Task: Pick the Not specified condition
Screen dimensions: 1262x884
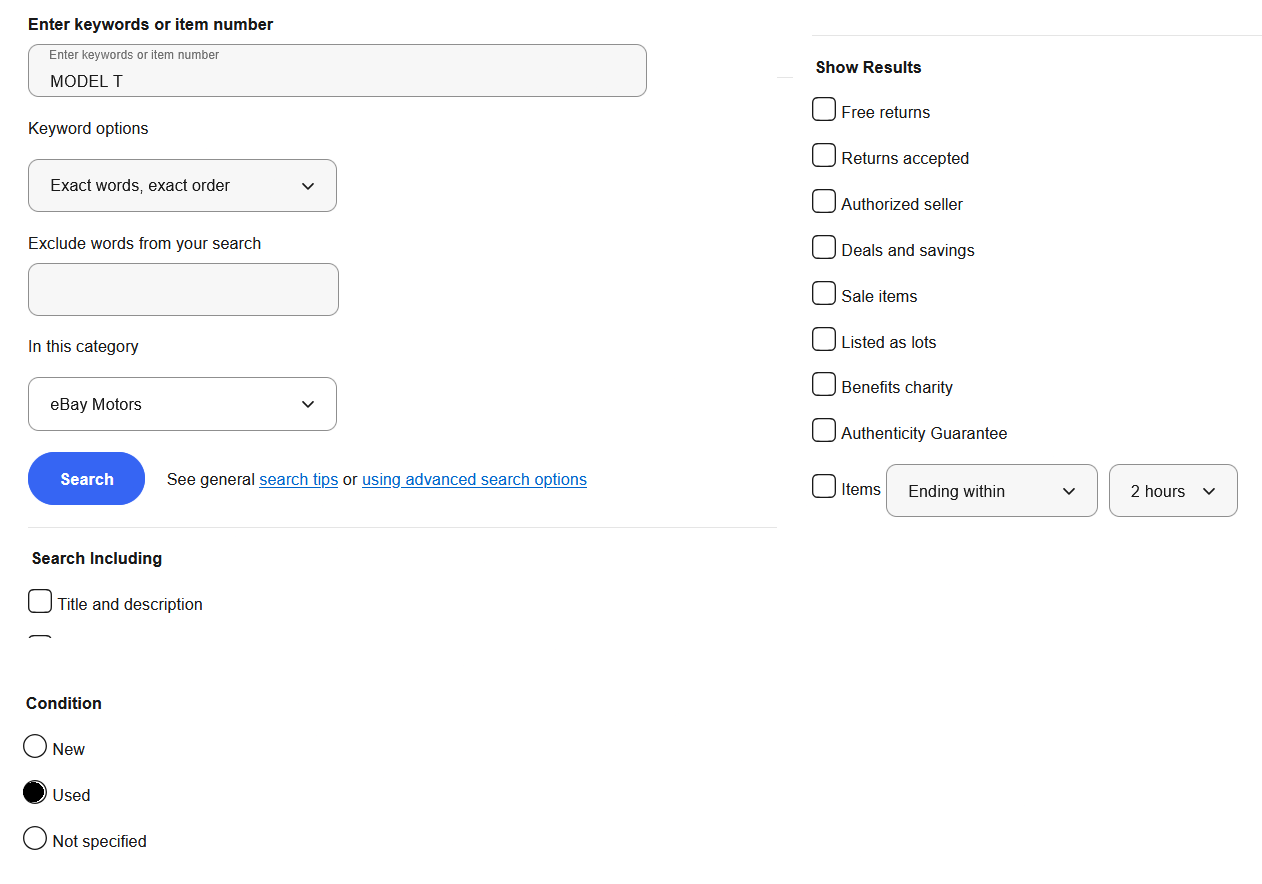Action: tap(35, 839)
